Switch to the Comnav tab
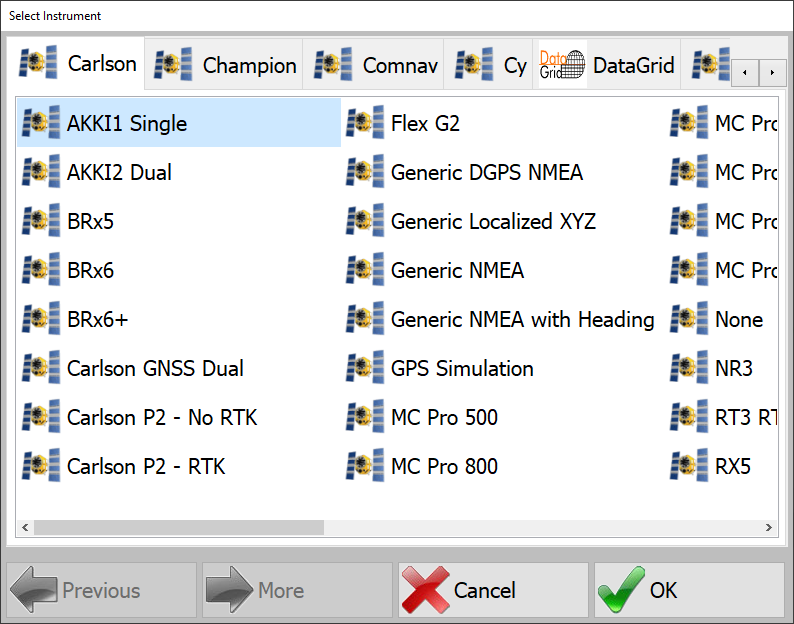 pyautogui.click(x=373, y=64)
